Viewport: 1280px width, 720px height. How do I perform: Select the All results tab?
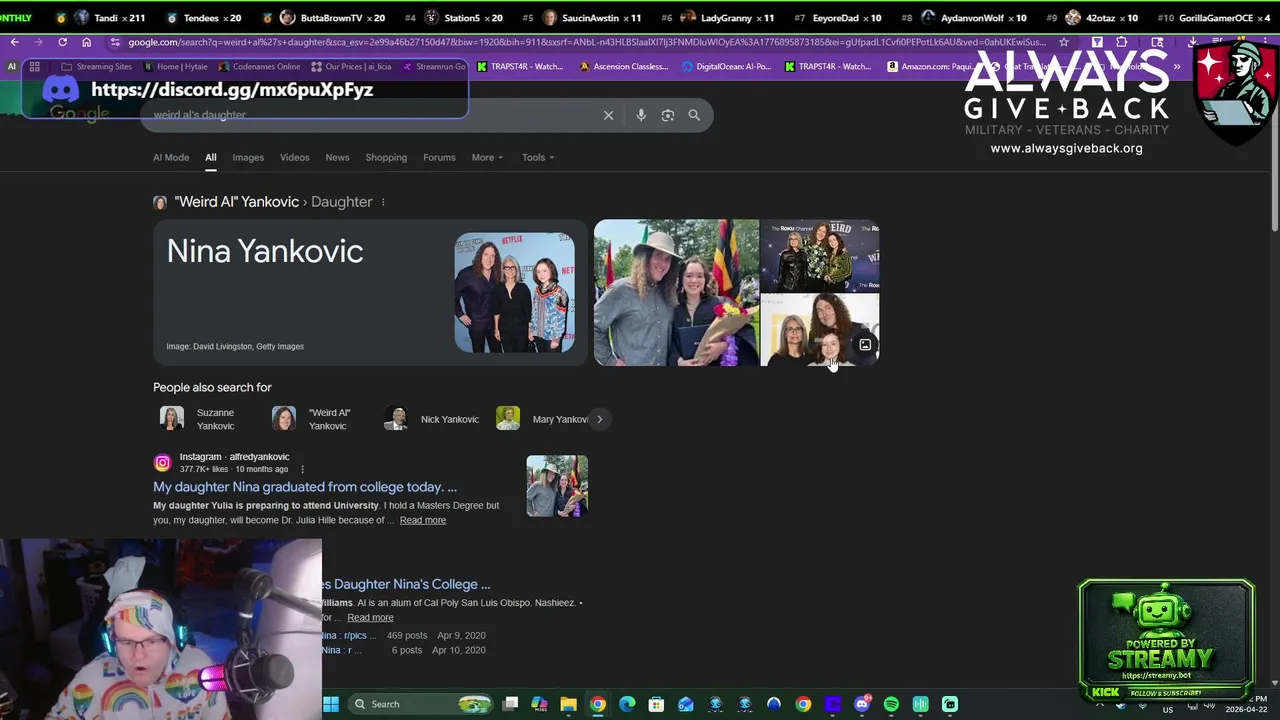[211, 157]
